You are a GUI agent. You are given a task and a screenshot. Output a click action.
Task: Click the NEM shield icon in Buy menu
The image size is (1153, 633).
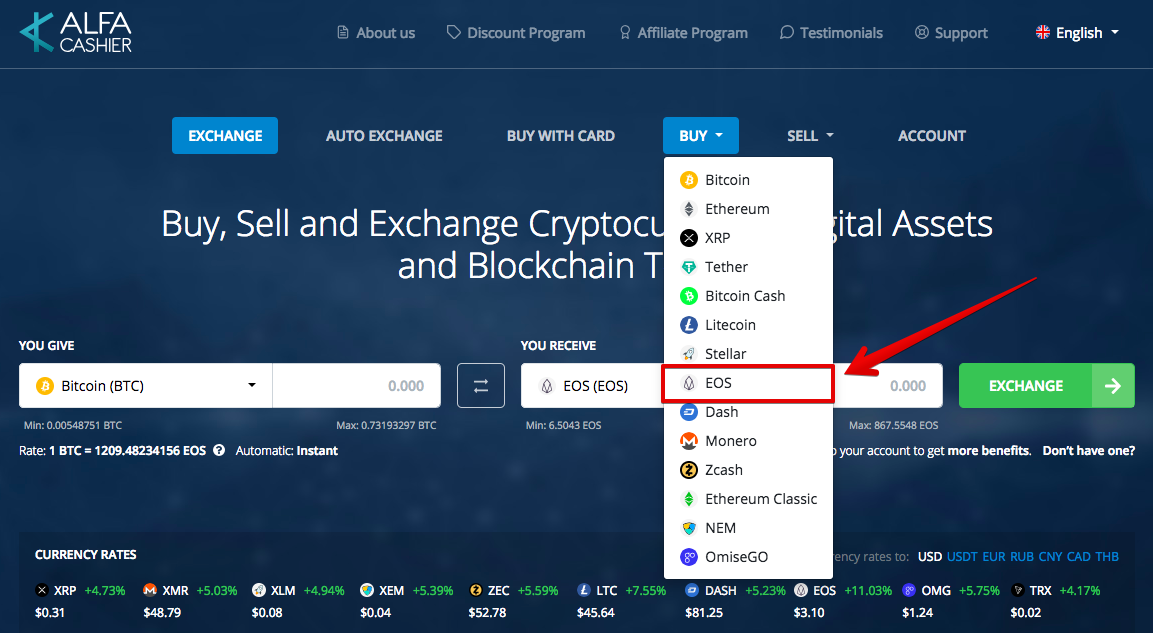click(x=689, y=529)
